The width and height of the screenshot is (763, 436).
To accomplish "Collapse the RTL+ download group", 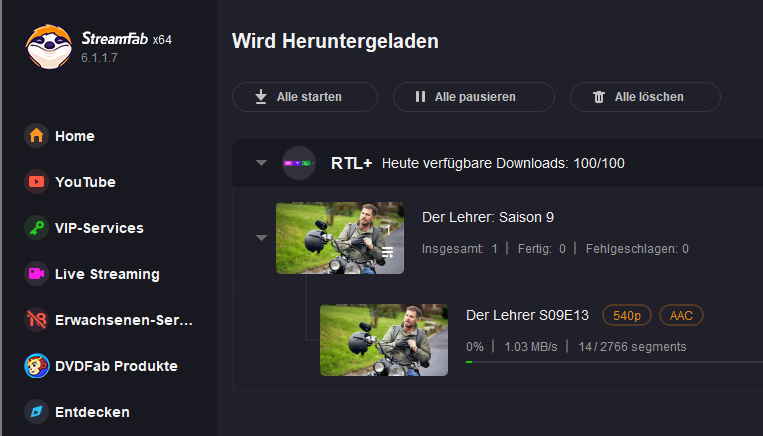I will pos(261,163).
